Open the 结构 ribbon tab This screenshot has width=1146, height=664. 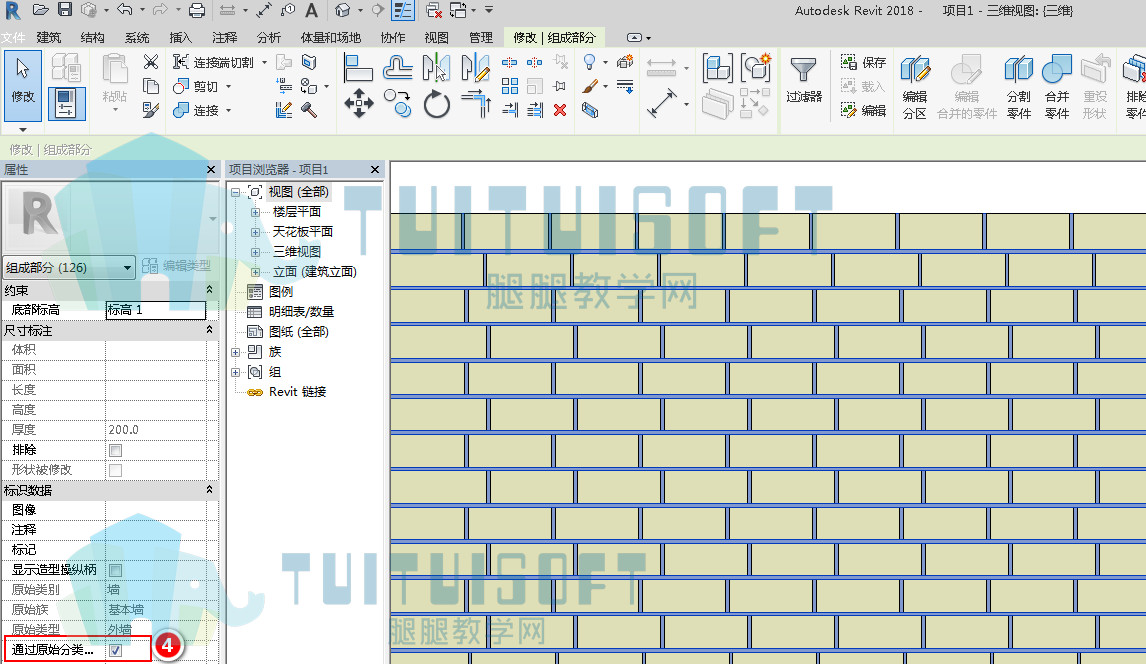(x=92, y=37)
